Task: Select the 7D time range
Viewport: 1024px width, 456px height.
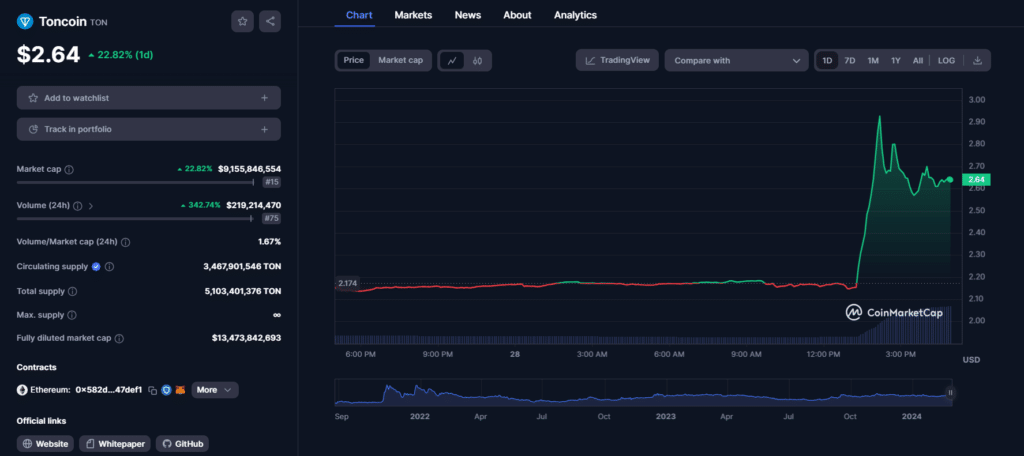Action: click(x=850, y=60)
